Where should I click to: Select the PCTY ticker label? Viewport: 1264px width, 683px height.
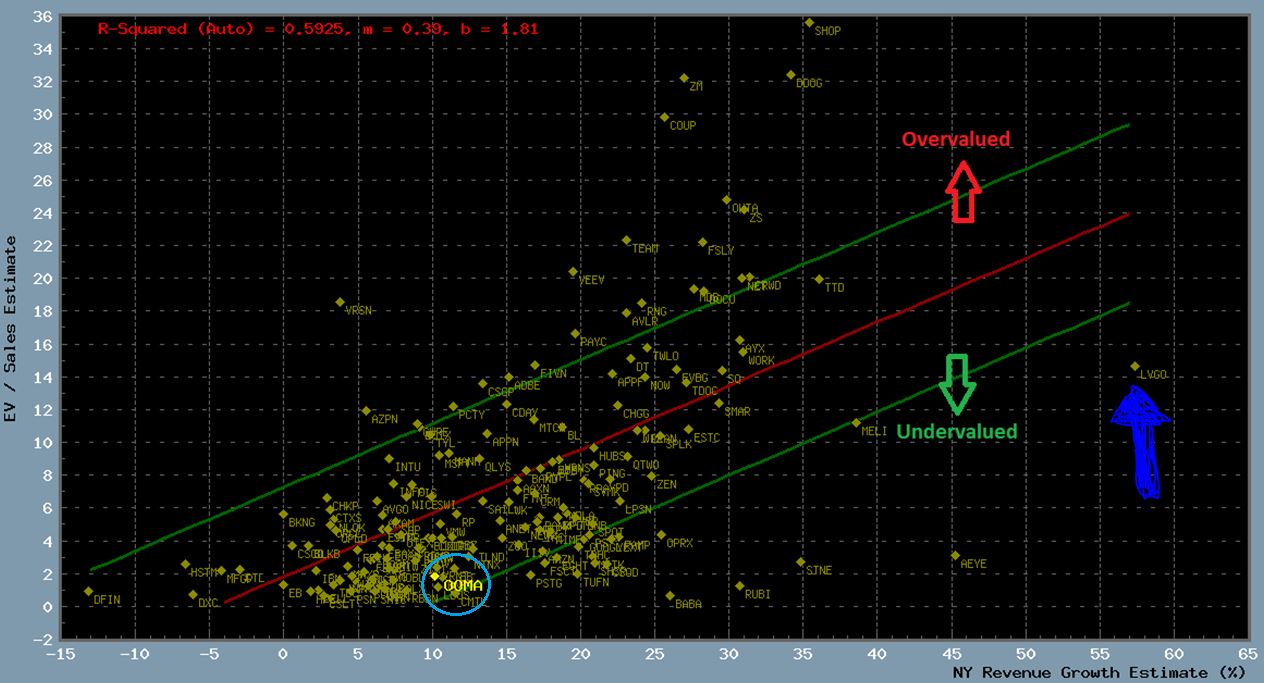pyautogui.click(x=471, y=416)
